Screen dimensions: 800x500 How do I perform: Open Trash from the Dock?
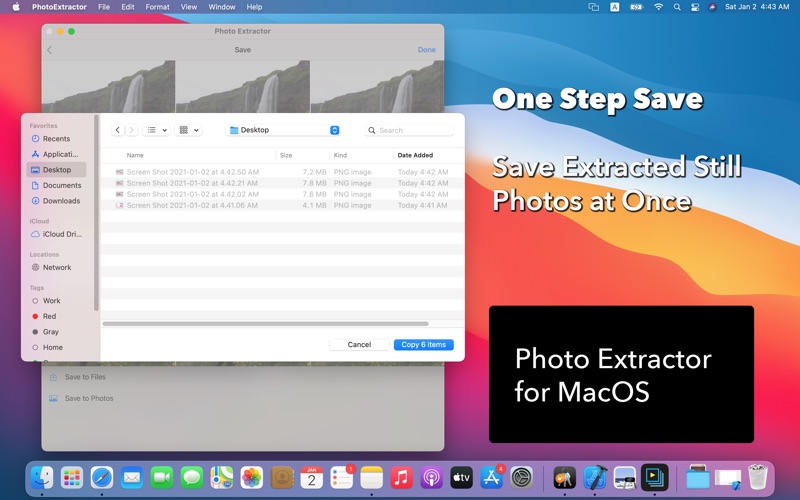758,478
